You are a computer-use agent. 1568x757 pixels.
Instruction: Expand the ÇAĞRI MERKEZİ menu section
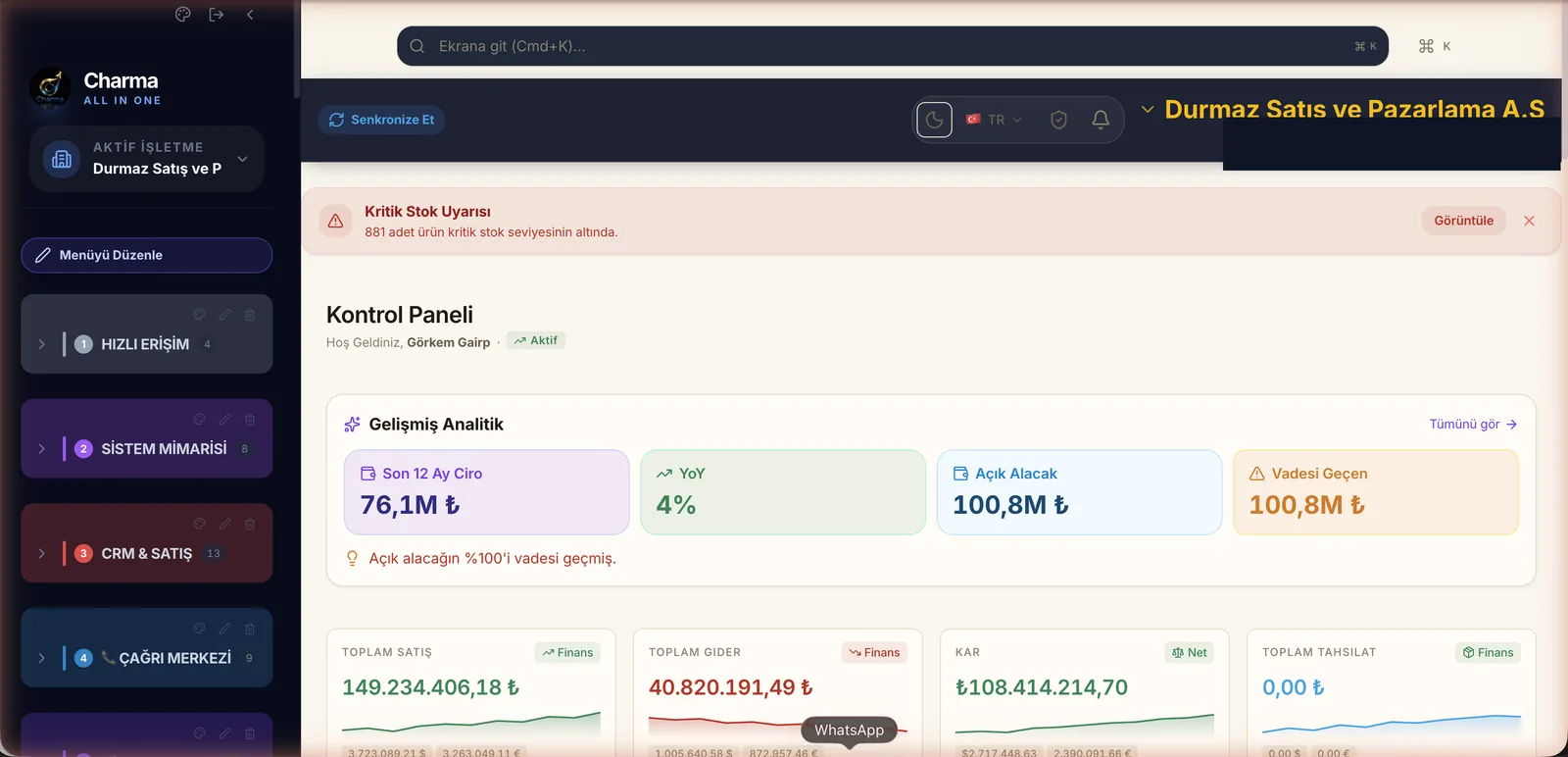click(41, 658)
